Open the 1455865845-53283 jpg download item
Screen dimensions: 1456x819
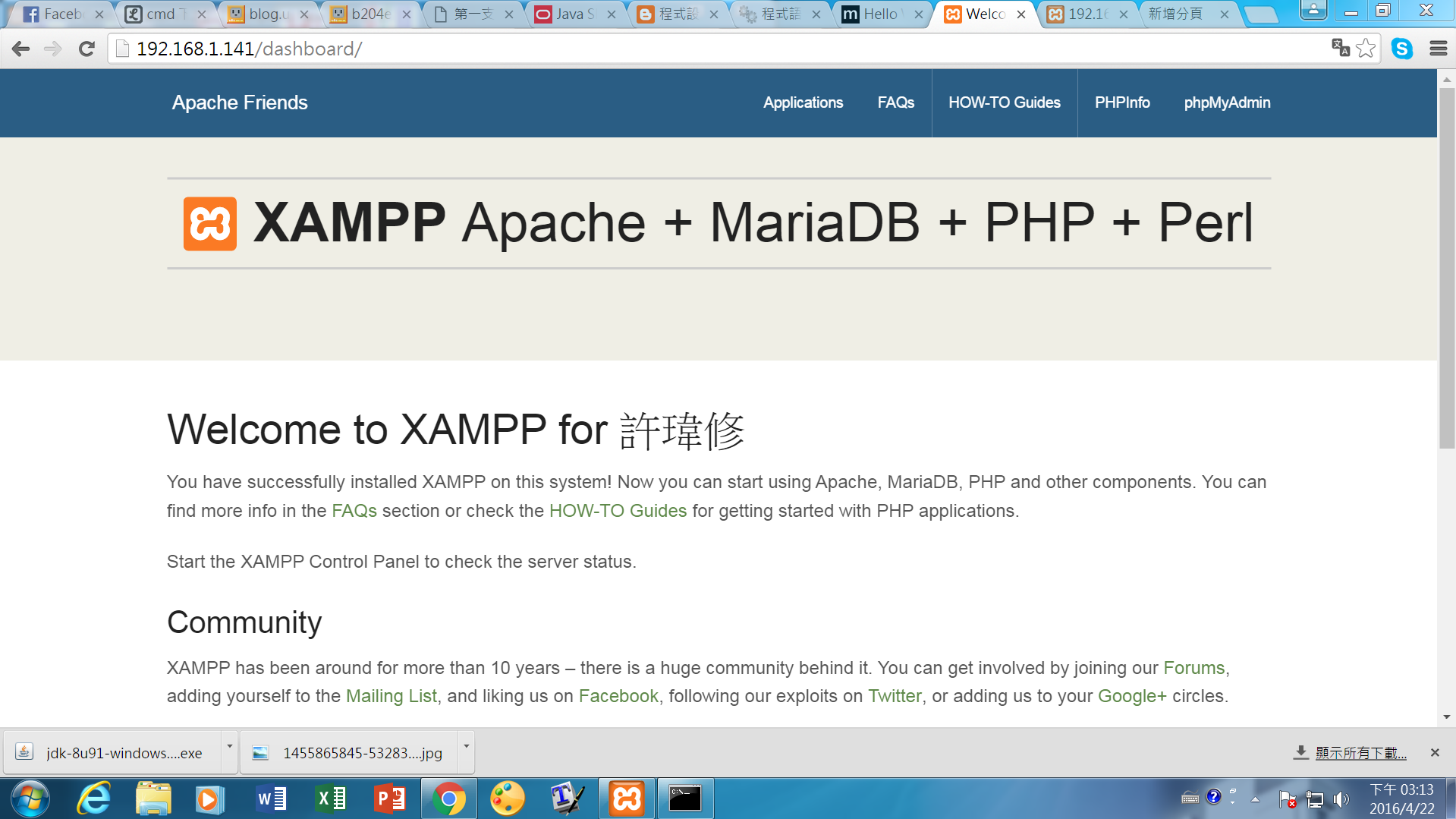[x=349, y=753]
